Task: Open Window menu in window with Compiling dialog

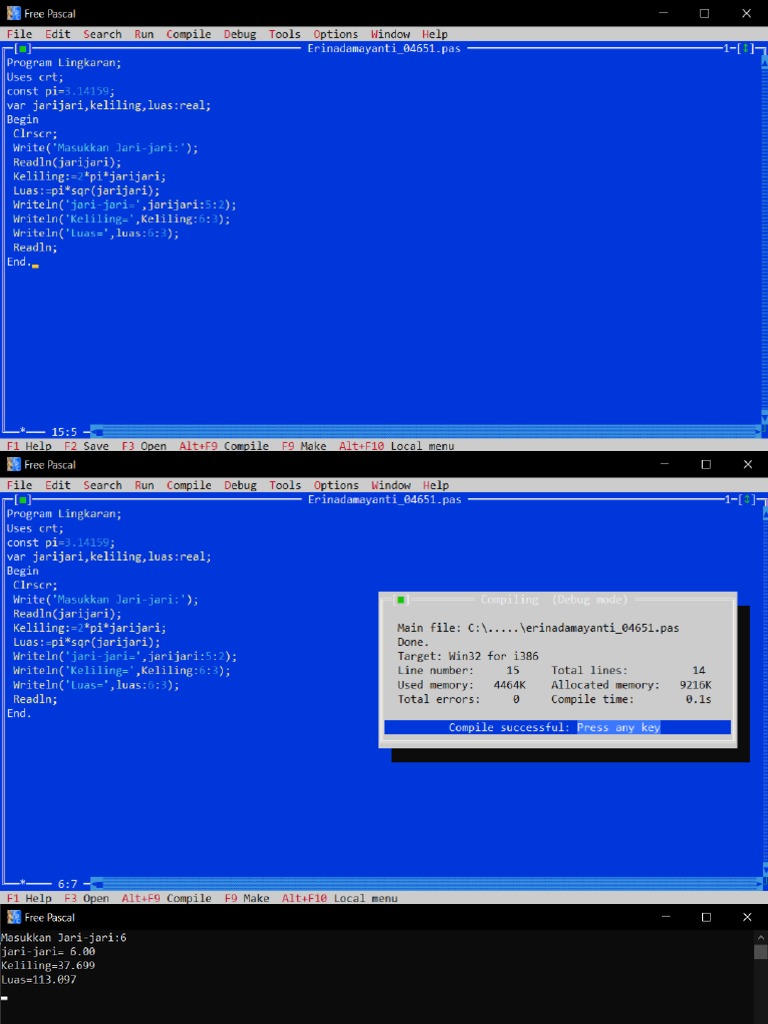Action: pyautogui.click(x=391, y=485)
